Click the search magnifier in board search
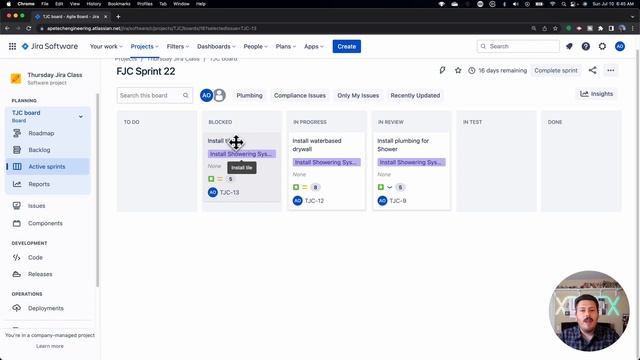Screen dimensions: 640x360 click(186, 96)
